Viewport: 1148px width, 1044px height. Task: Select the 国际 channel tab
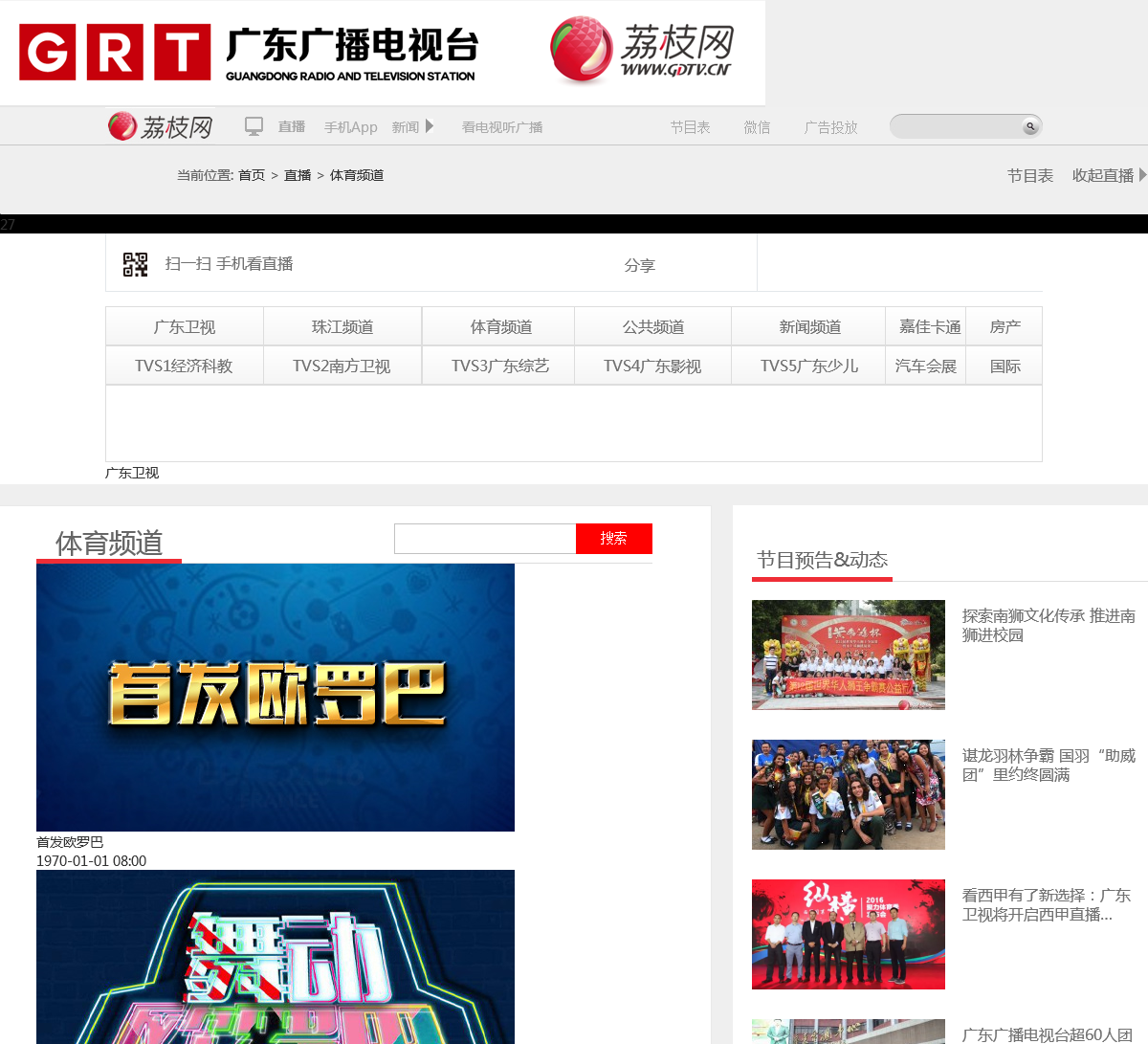[1004, 366]
